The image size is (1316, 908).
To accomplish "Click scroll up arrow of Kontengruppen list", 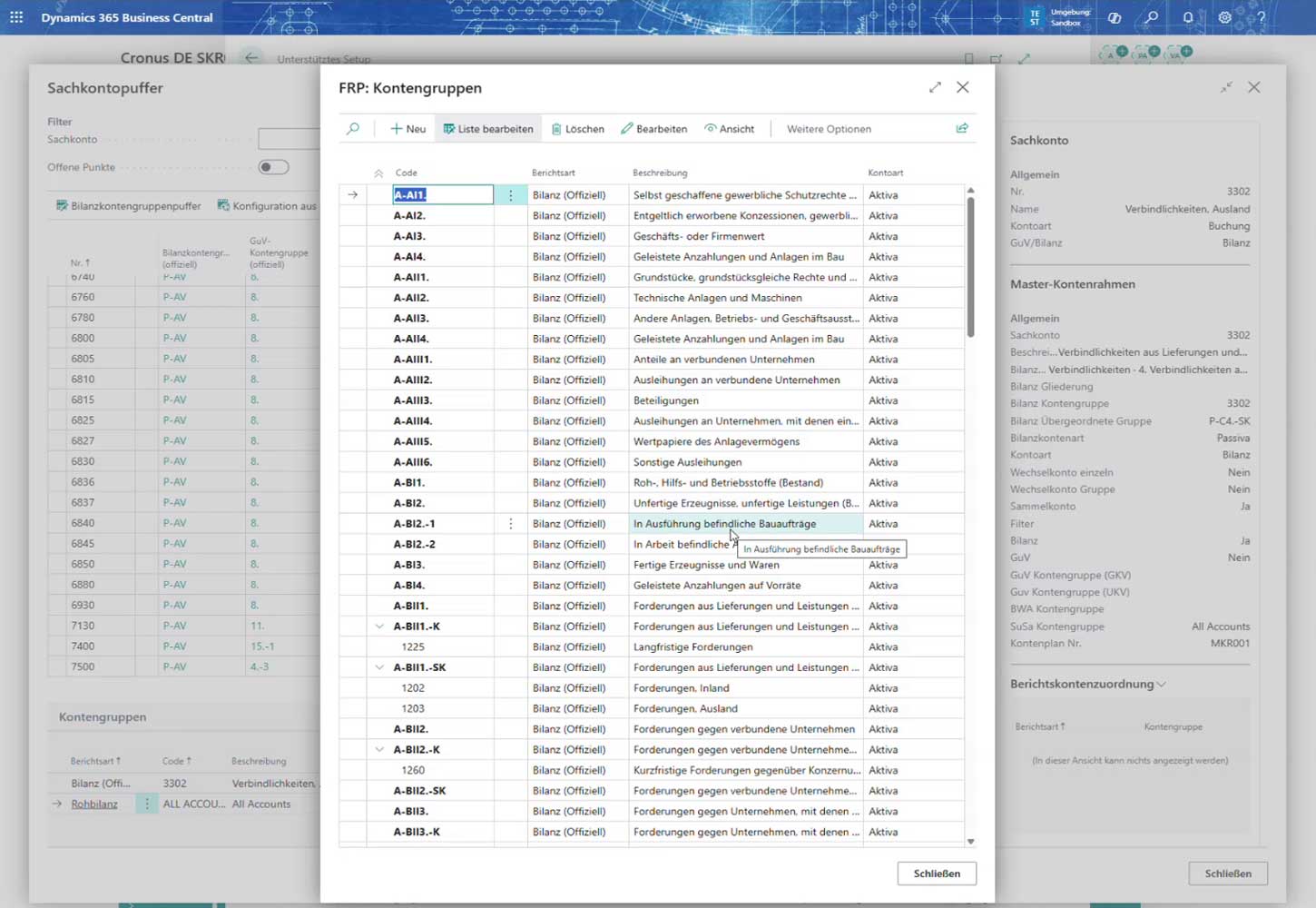I will 970,191.
